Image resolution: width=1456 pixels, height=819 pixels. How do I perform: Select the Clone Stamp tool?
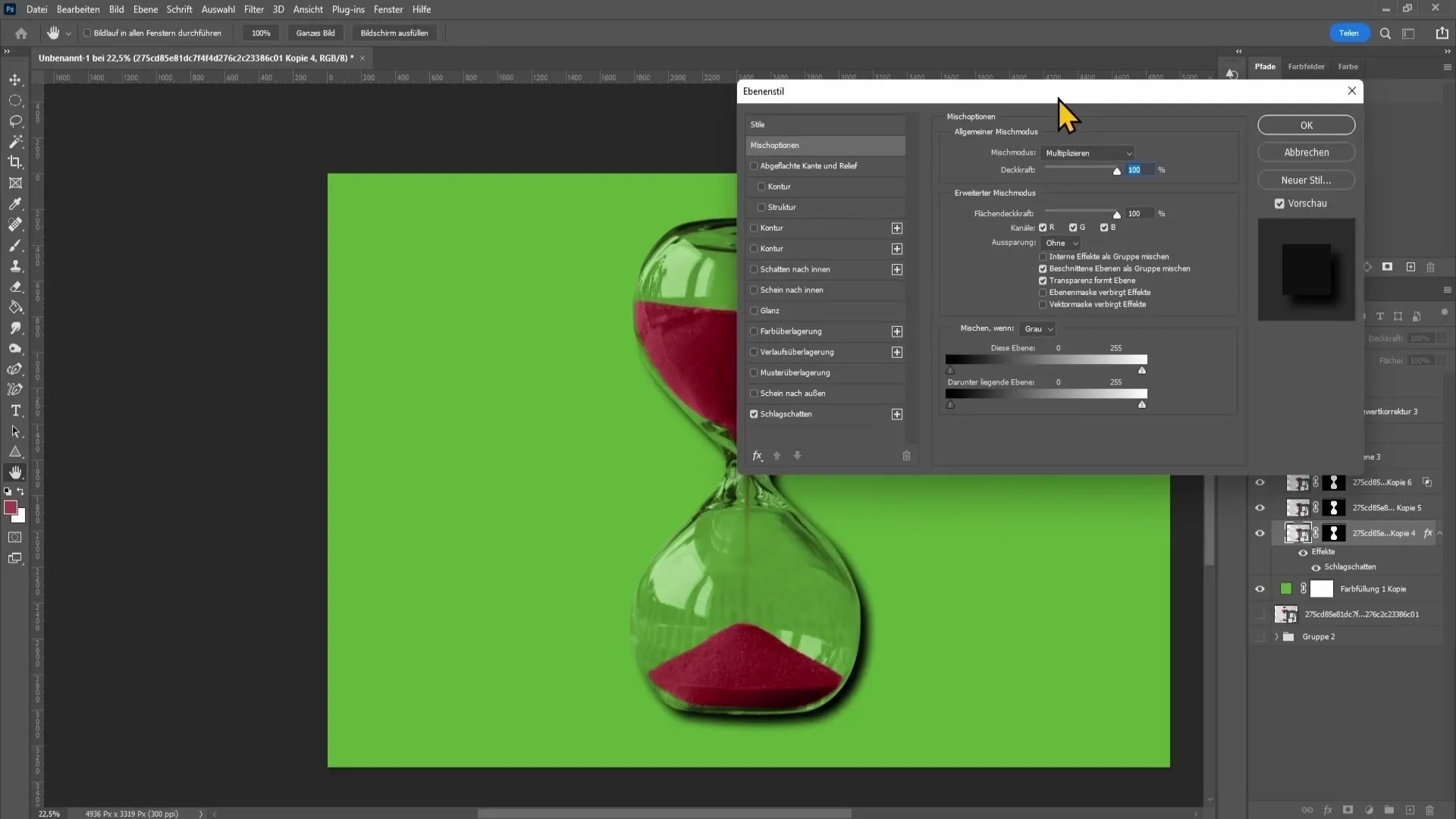pyautogui.click(x=15, y=266)
